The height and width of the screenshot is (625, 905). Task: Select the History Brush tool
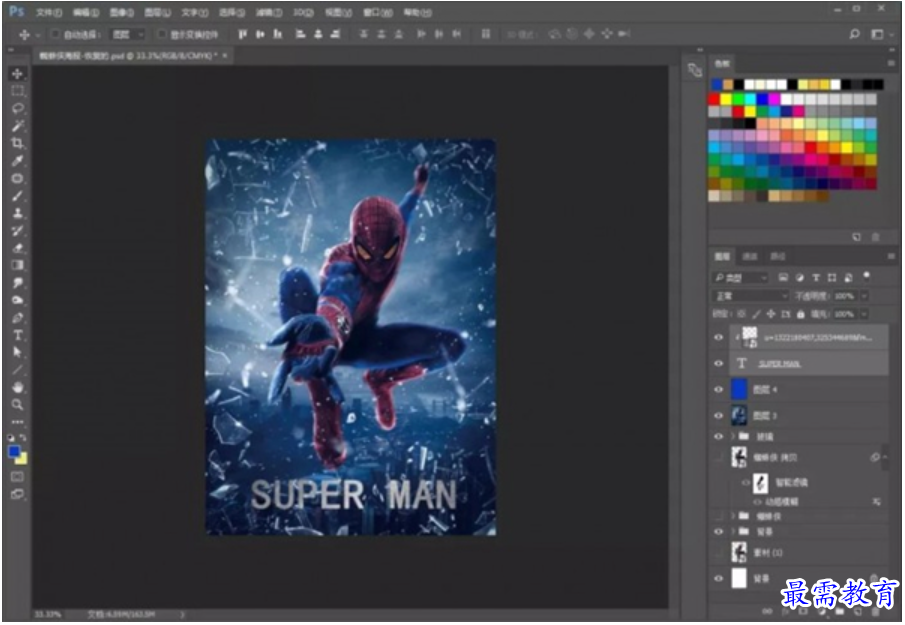pos(17,230)
